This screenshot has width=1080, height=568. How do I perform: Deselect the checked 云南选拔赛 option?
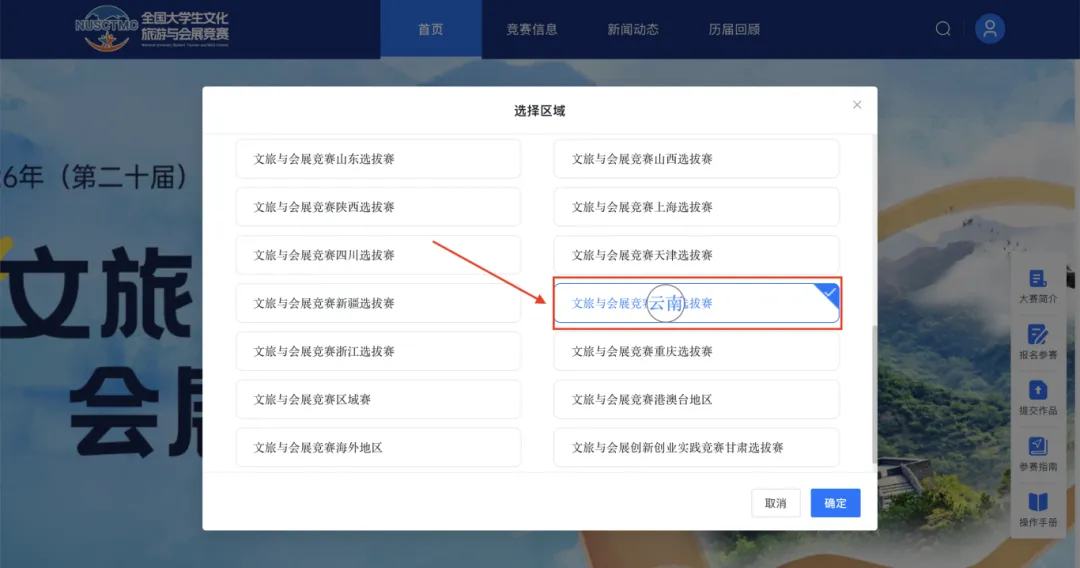tap(696, 304)
